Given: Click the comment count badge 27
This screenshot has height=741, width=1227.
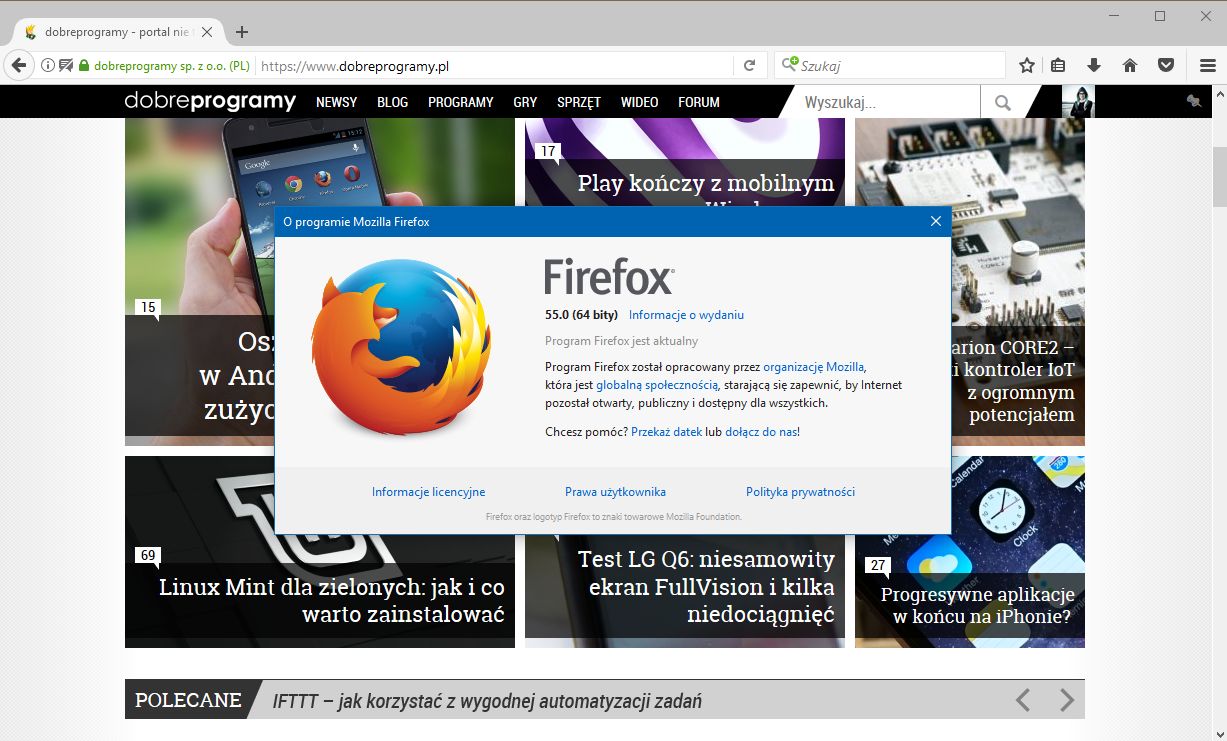Looking at the screenshot, I should click(878, 565).
